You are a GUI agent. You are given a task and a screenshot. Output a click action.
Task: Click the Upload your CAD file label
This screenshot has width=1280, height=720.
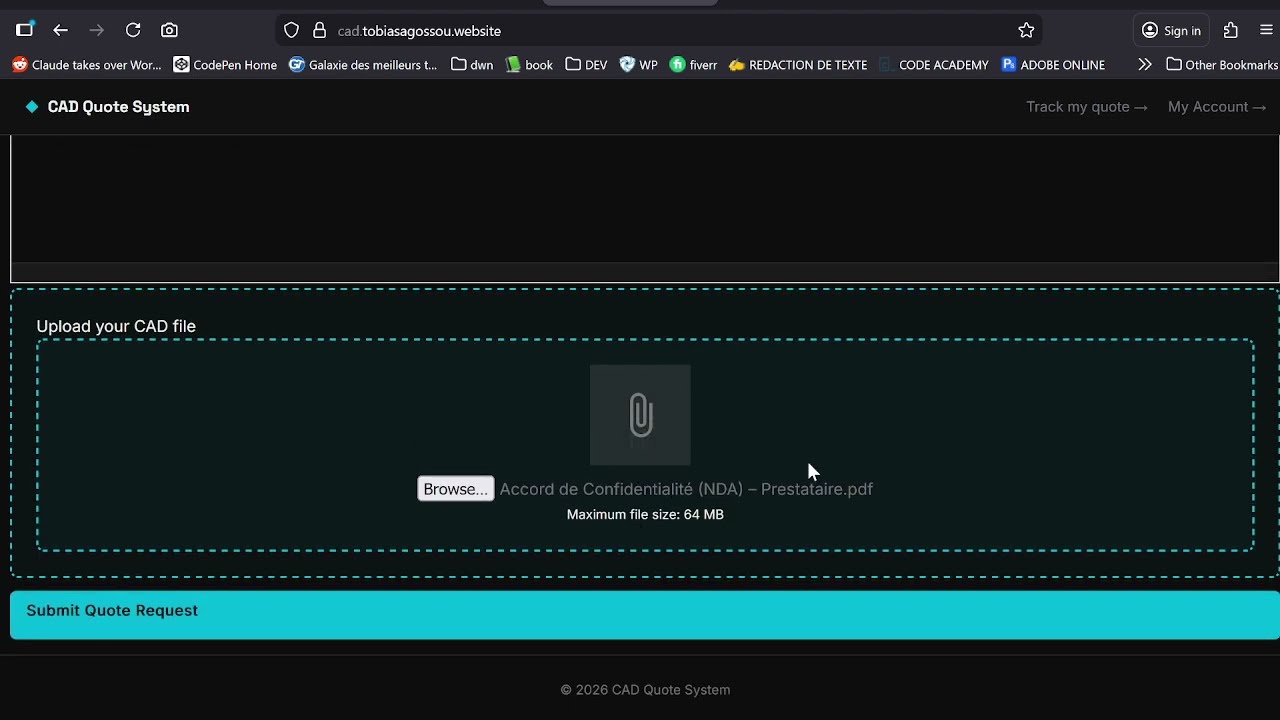pyautogui.click(x=116, y=326)
